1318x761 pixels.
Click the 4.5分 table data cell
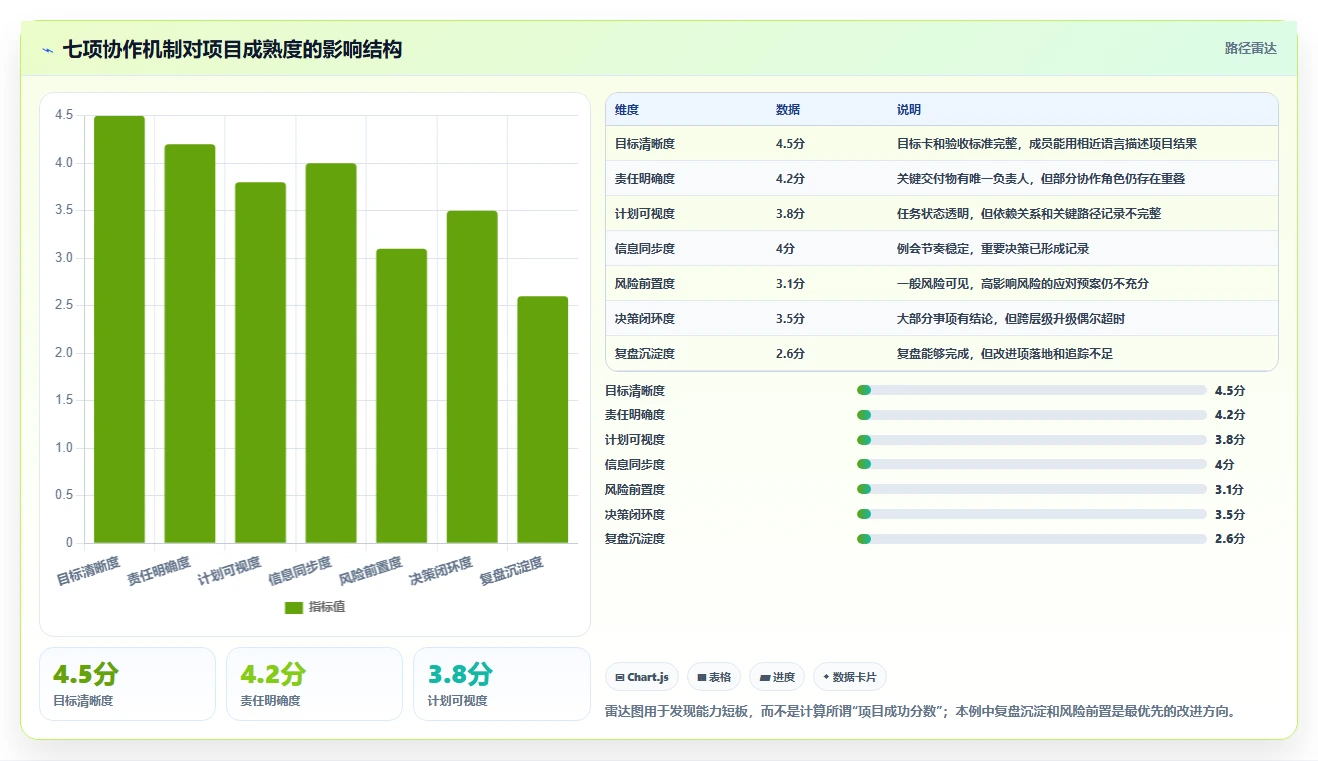(790, 144)
